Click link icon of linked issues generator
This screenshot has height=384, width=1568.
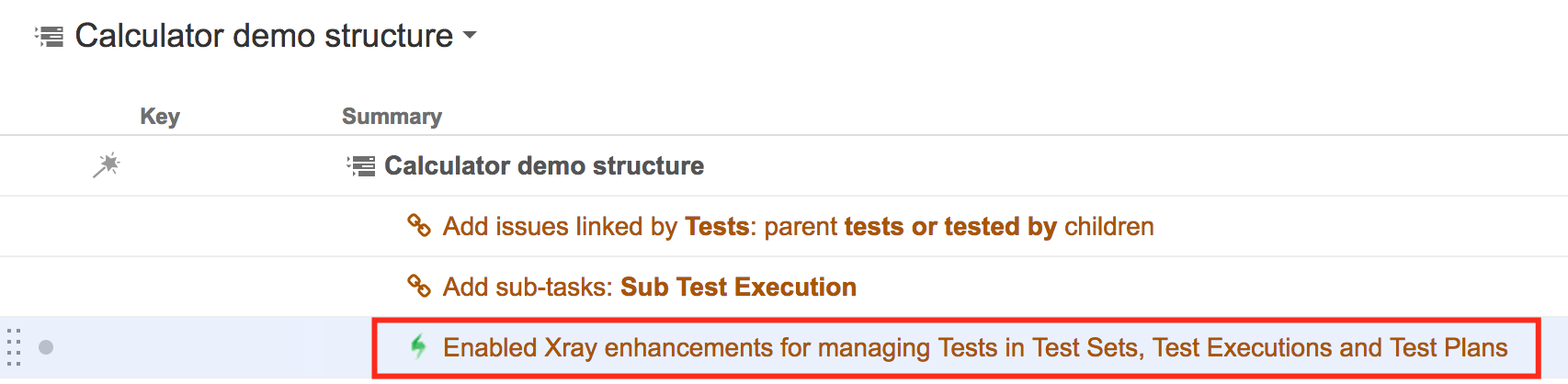[x=419, y=225]
